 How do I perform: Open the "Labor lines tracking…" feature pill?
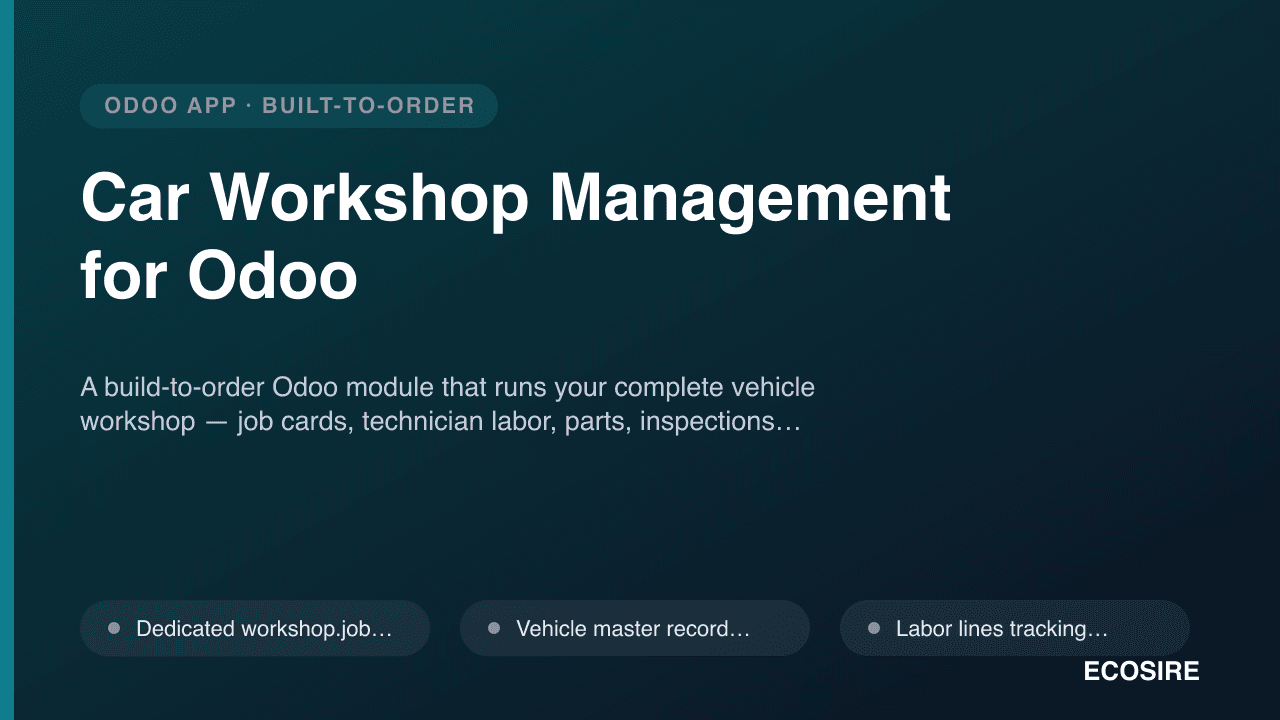1015,628
